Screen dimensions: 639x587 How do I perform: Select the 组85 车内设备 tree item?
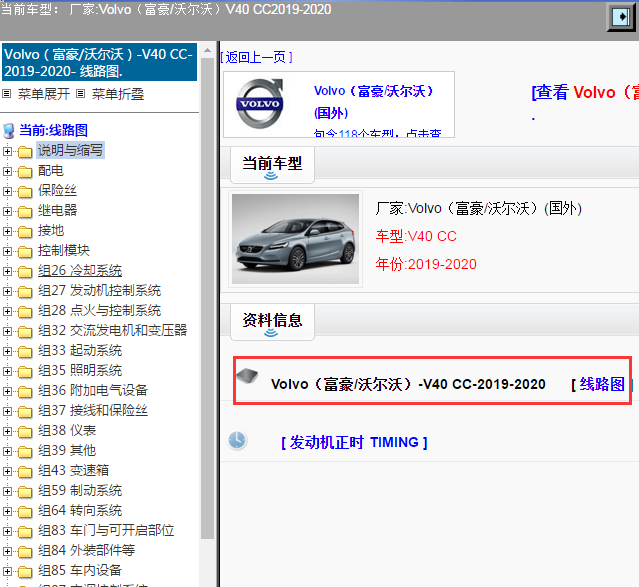[x=80, y=570]
